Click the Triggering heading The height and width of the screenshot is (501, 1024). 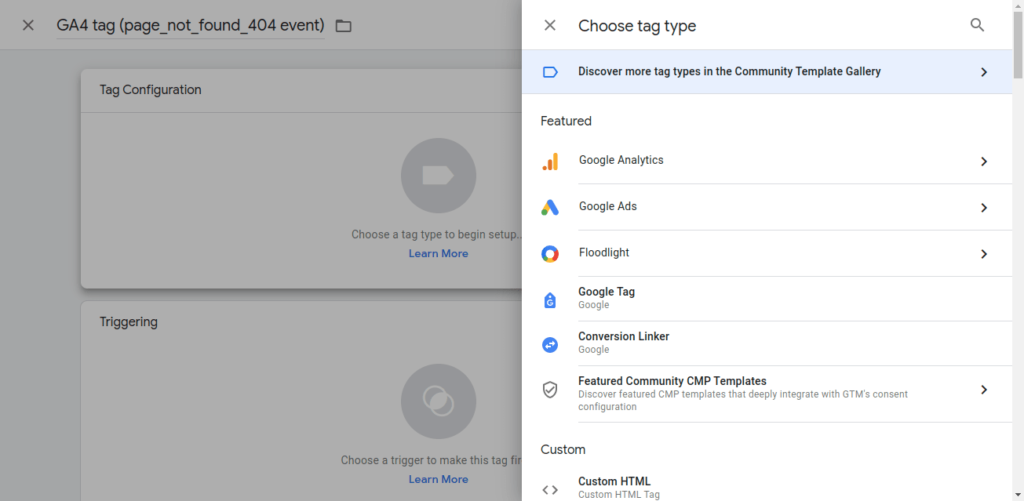[x=129, y=322]
